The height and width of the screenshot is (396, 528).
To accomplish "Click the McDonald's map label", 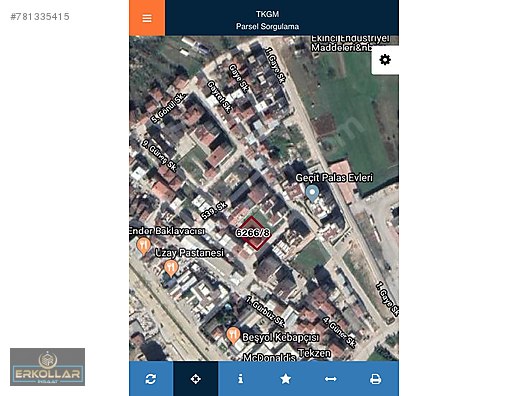I will pyautogui.click(x=269, y=357).
